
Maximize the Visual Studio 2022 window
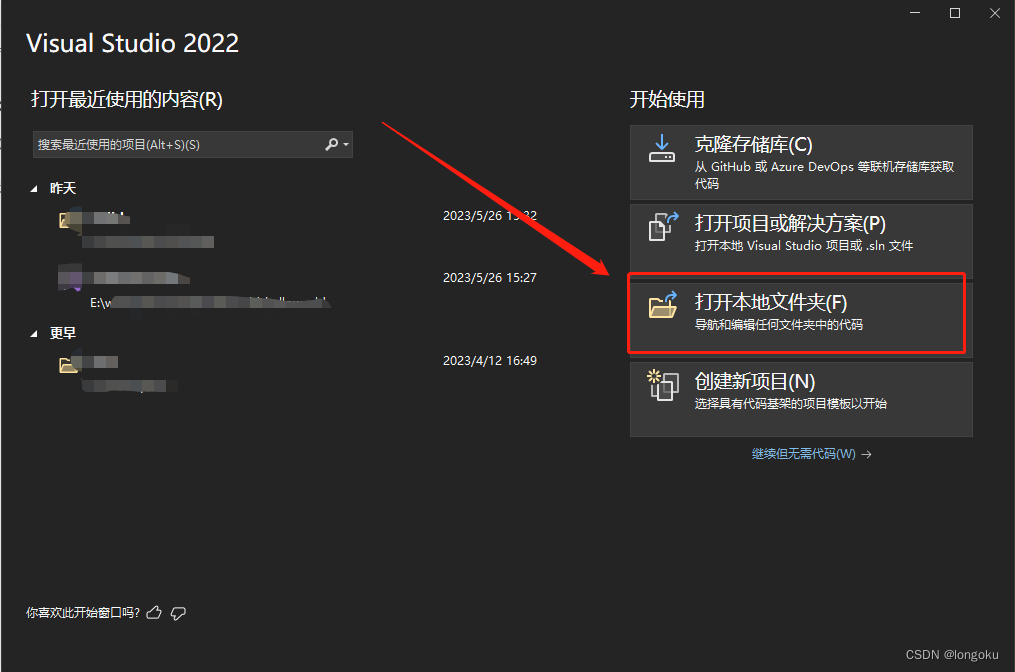[955, 13]
